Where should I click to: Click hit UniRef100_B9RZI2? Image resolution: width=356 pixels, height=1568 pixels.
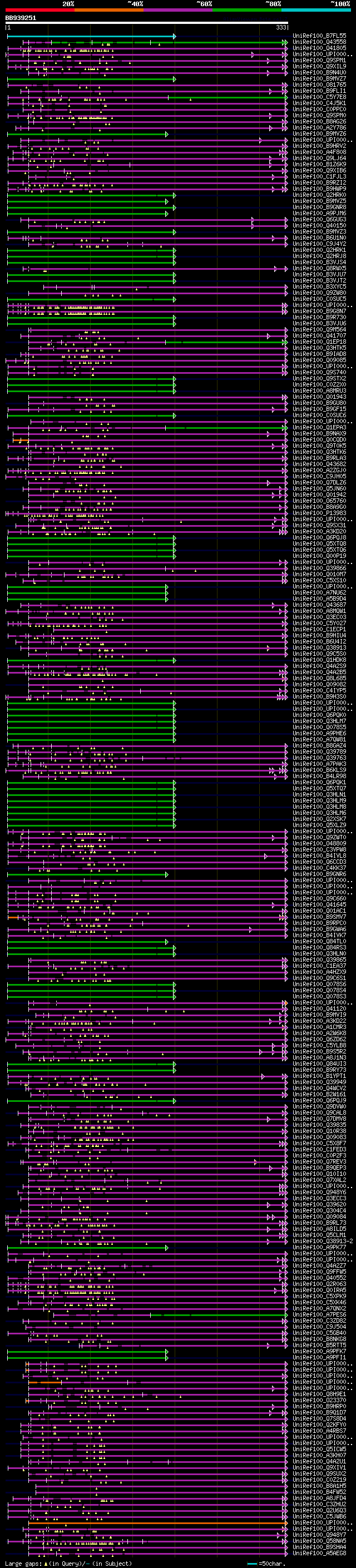(x=319, y=182)
